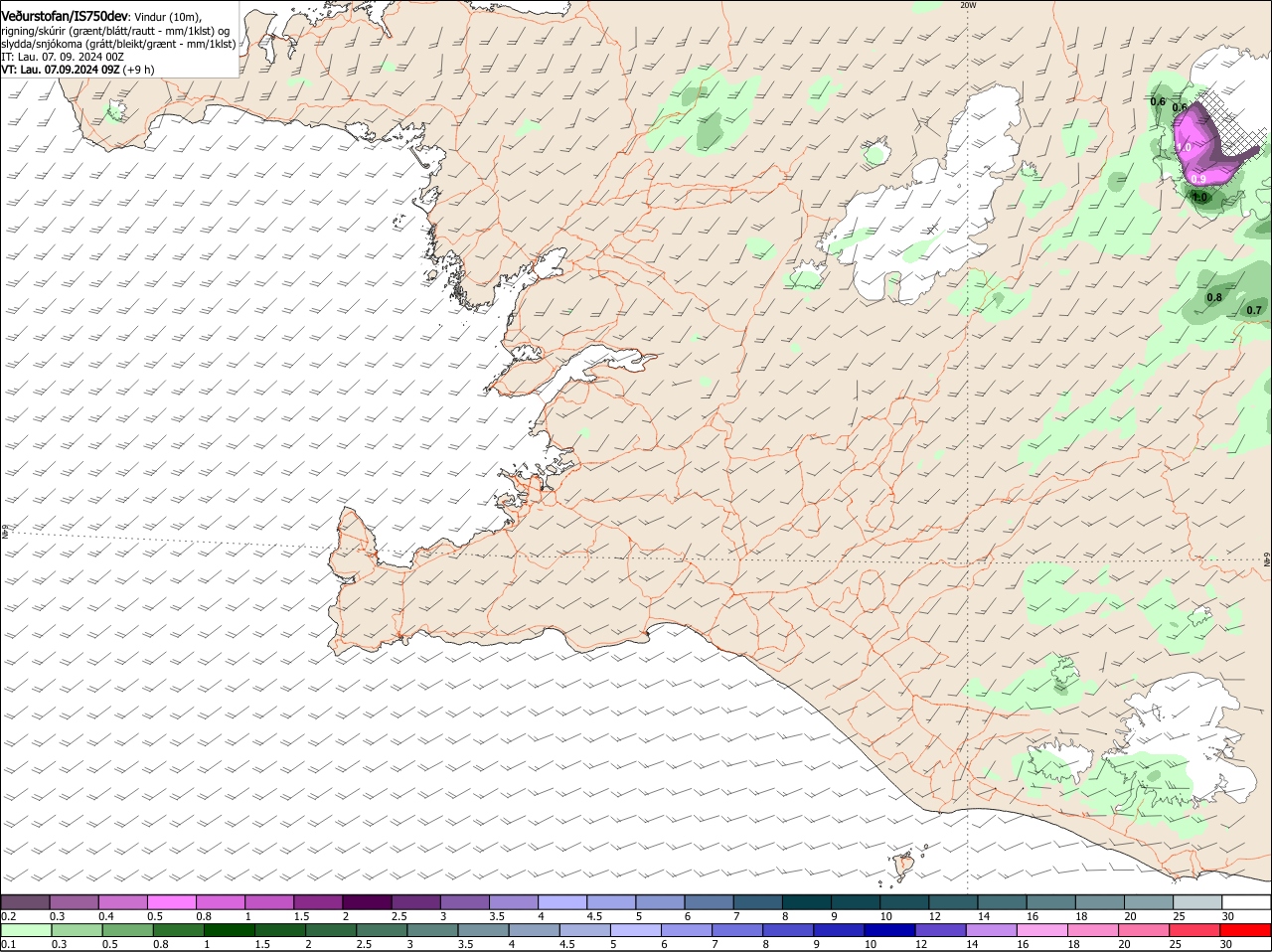Click bottom-row legend swatch between 1 and 1.5
Image resolution: width=1272 pixels, height=952 pixels.
pos(229,930)
